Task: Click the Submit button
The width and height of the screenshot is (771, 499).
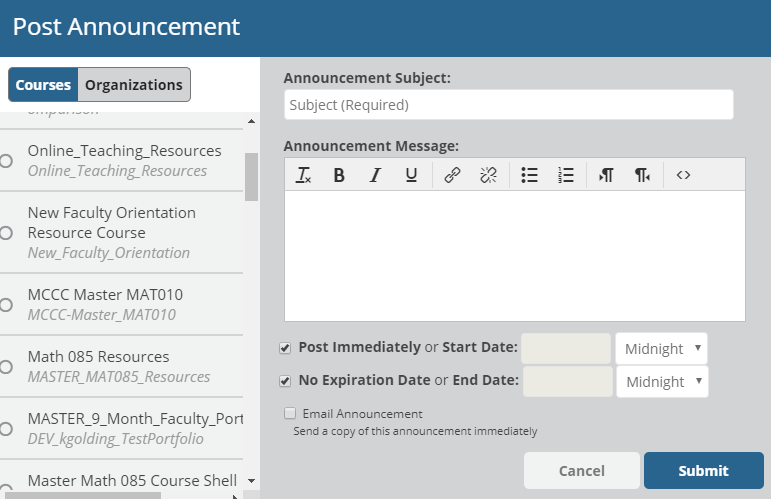Action: [x=703, y=470]
